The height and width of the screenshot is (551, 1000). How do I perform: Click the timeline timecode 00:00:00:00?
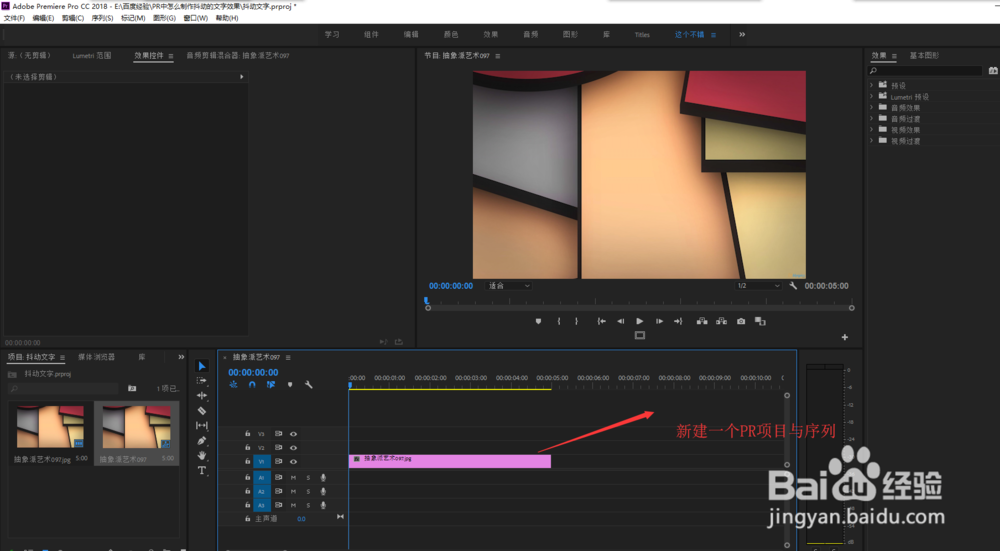click(253, 372)
